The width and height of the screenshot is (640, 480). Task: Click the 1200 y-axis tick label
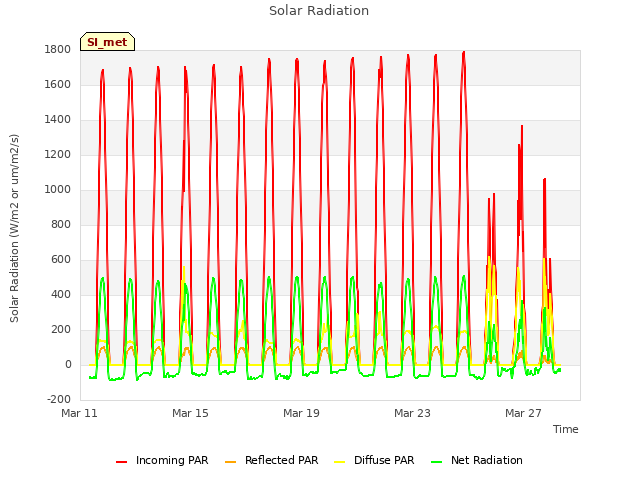(x=58, y=155)
